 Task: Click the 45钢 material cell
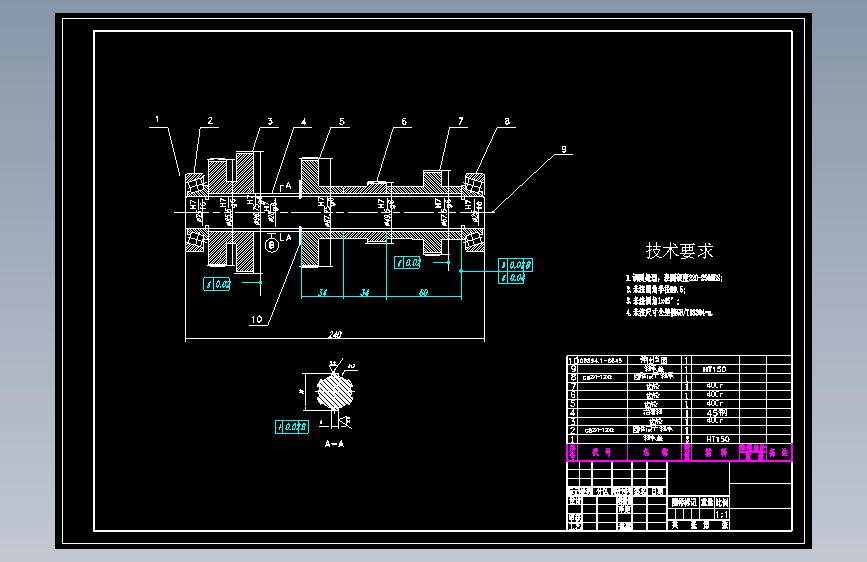point(717,412)
